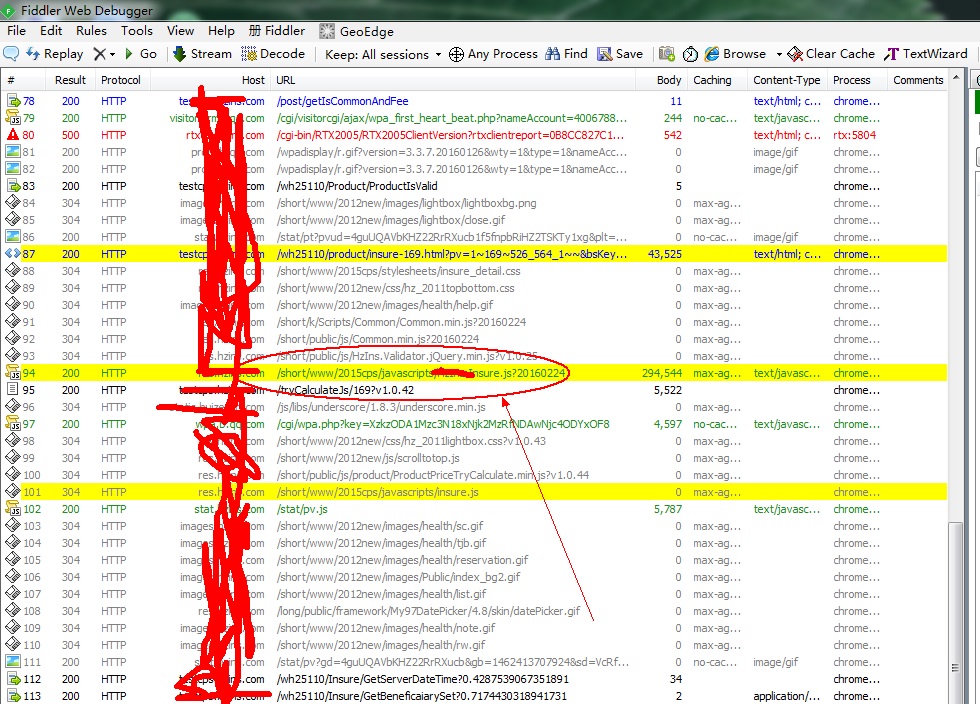This screenshot has height=704, width=980.
Task: Sort by Content-Type column header
Action: point(786,80)
